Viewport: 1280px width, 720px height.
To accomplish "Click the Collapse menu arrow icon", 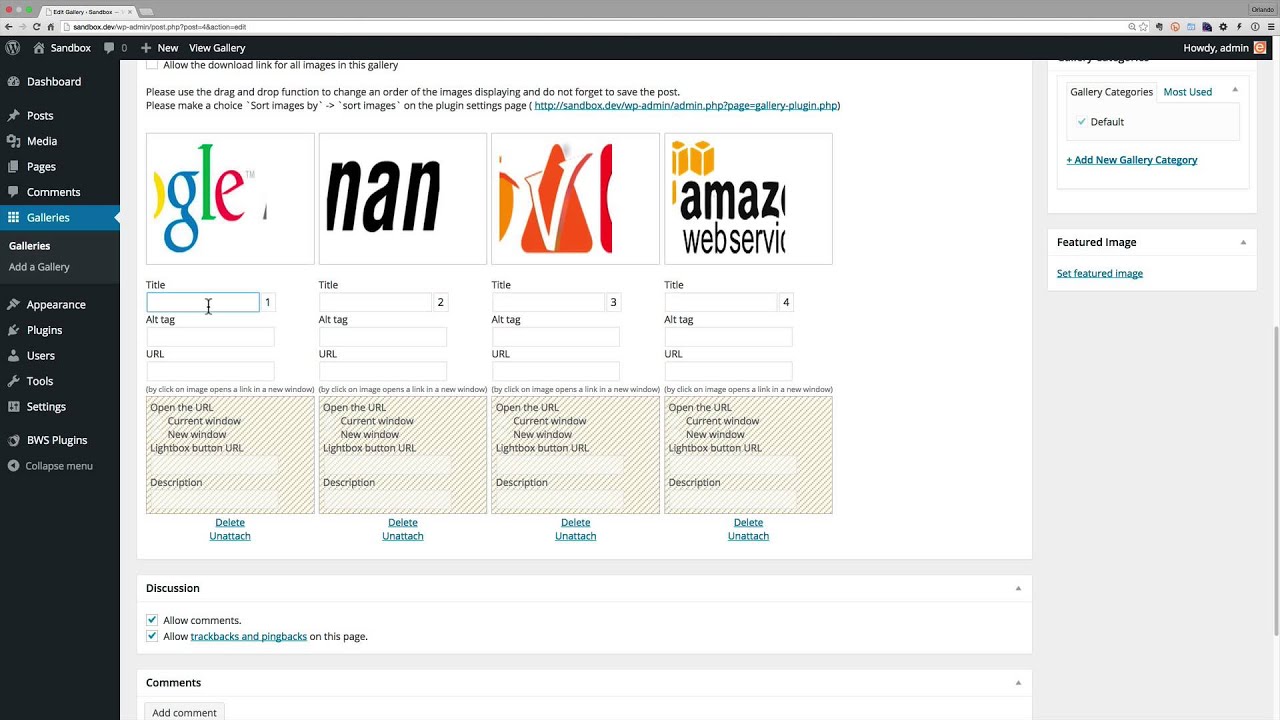I will click(13, 466).
